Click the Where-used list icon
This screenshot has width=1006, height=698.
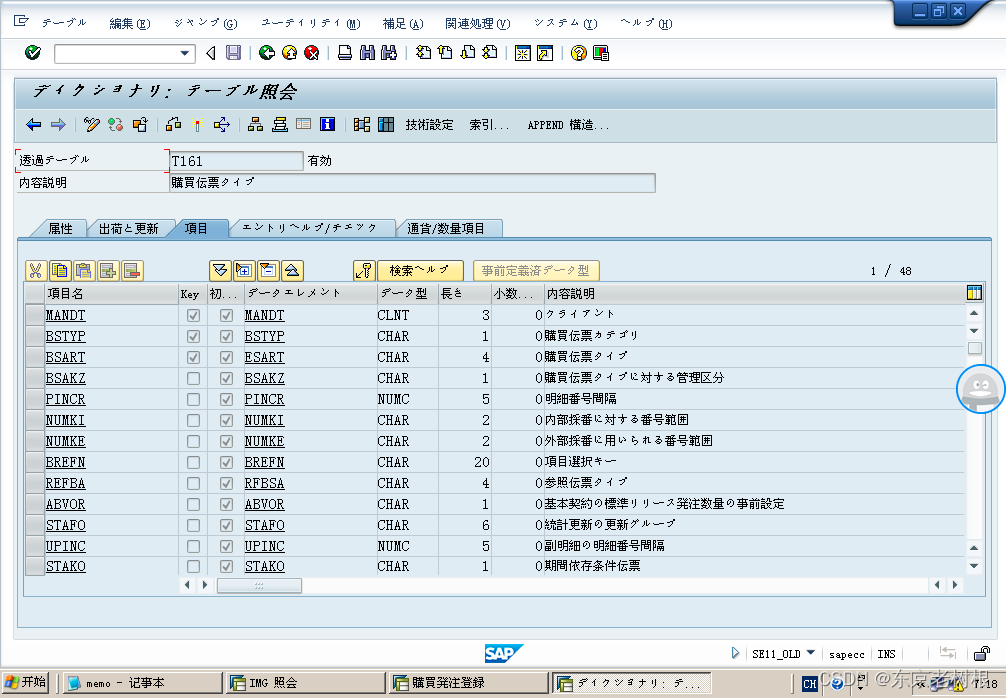click(222, 124)
